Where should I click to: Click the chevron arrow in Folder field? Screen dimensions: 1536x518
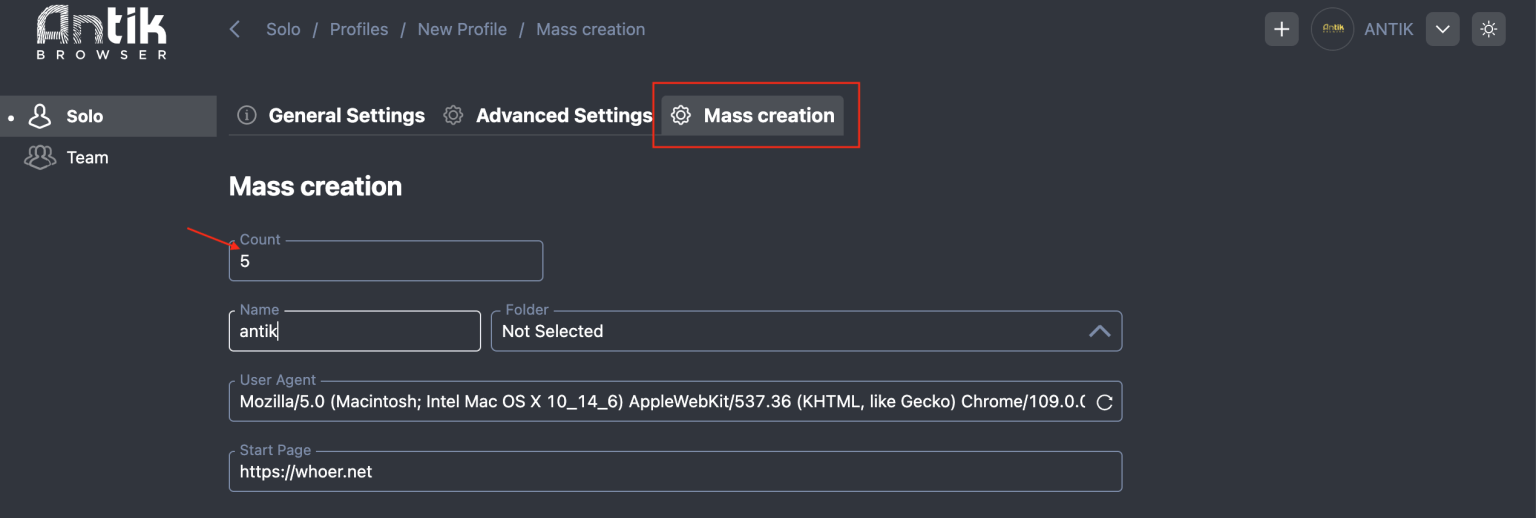pyautogui.click(x=1099, y=331)
